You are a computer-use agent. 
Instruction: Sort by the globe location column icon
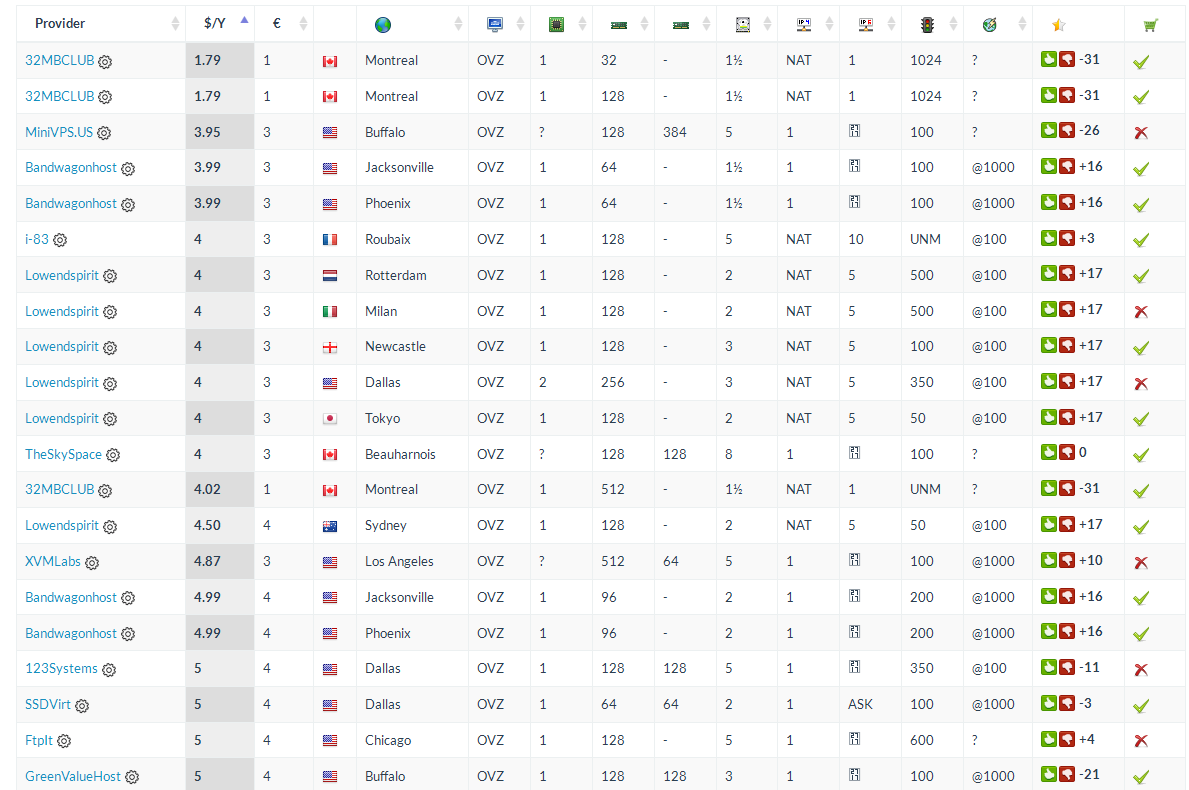383,25
